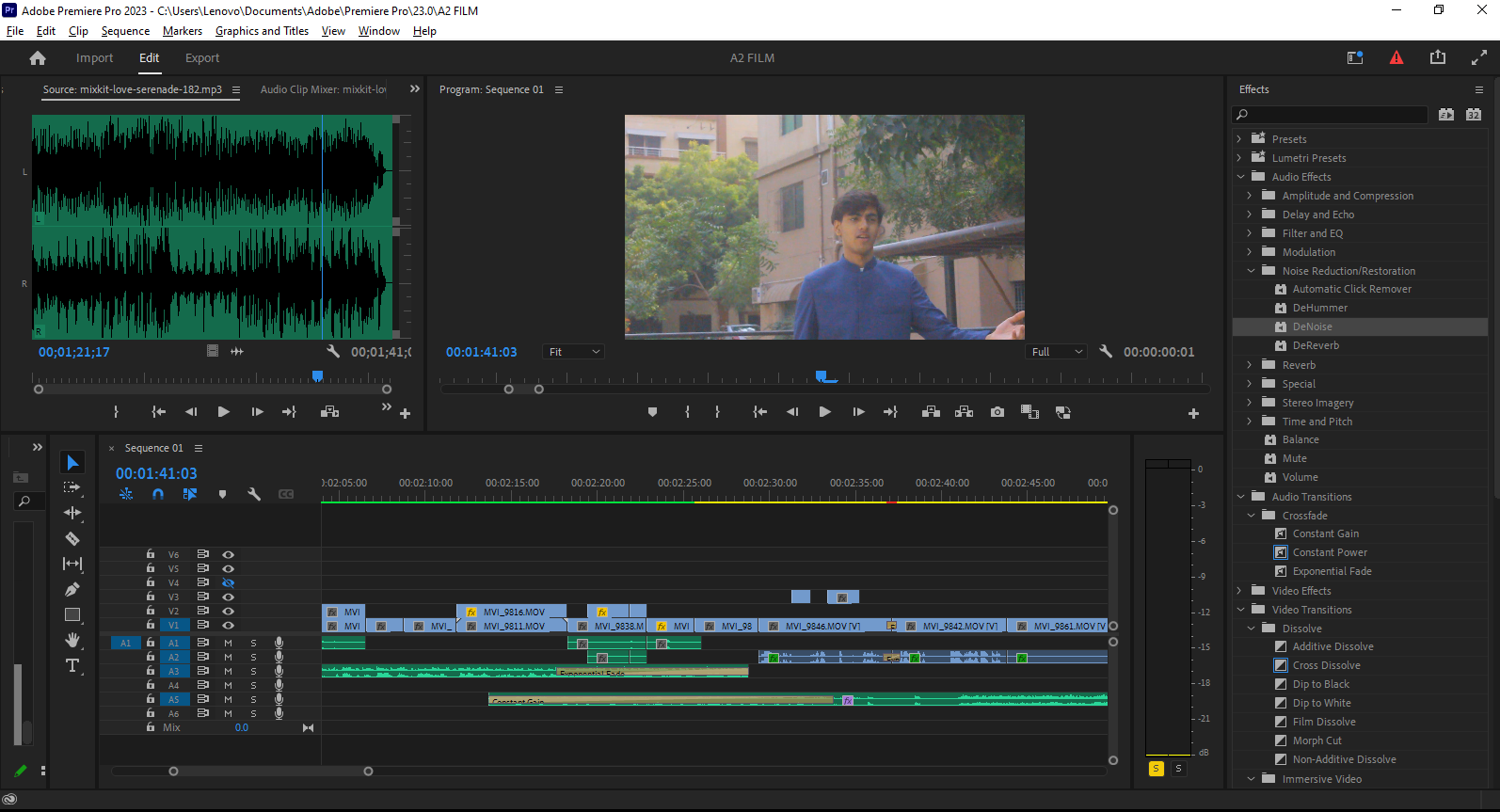Select the Track Select Forward tool
The width and height of the screenshot is (1500, 812).
click(72, 487)
